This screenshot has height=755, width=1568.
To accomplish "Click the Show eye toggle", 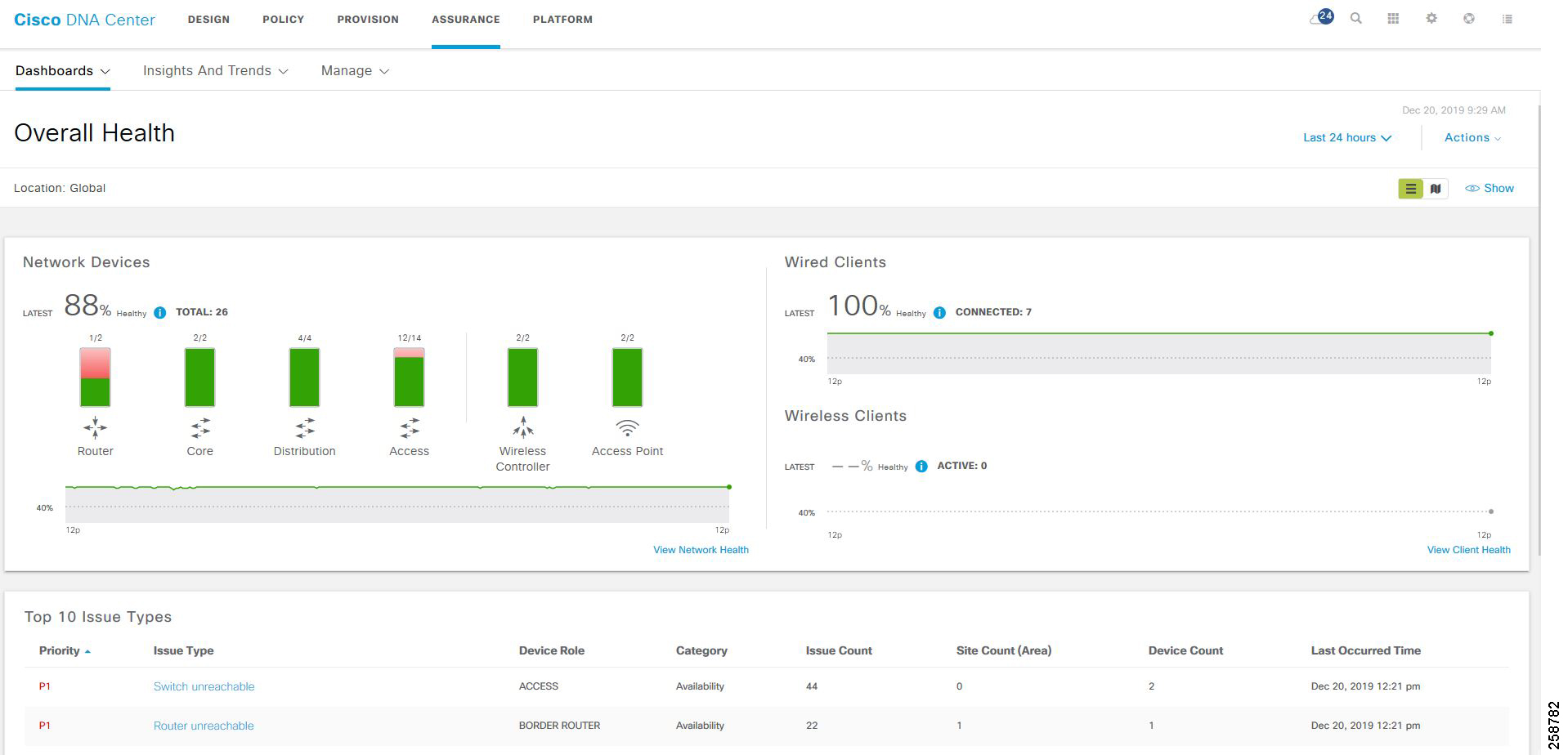I will 1490,188.
